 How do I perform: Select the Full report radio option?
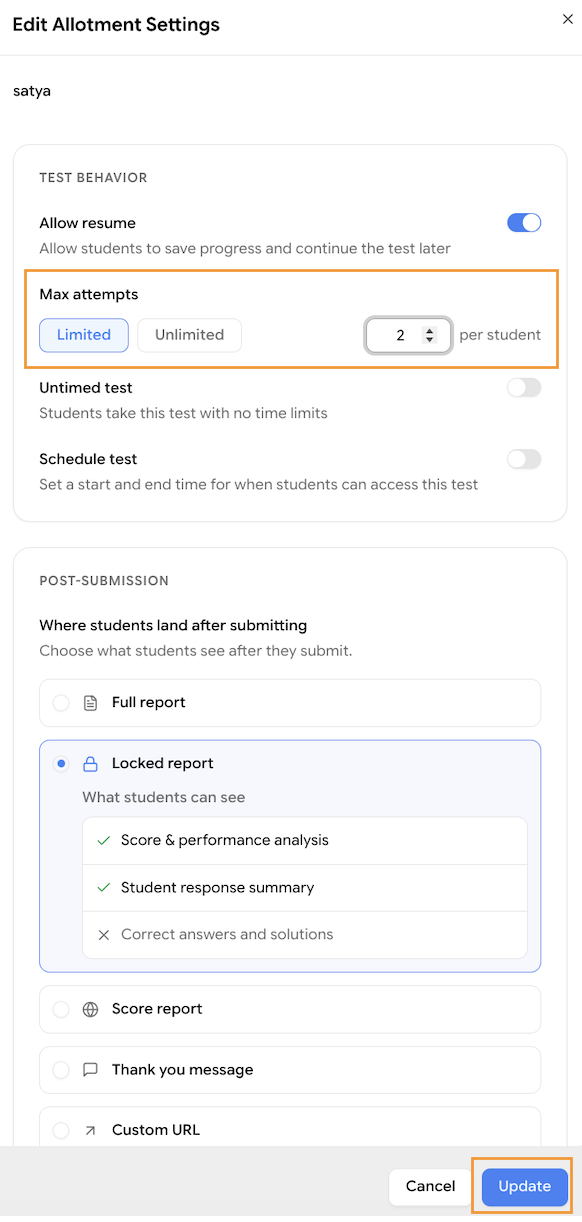tap(61, 703)
